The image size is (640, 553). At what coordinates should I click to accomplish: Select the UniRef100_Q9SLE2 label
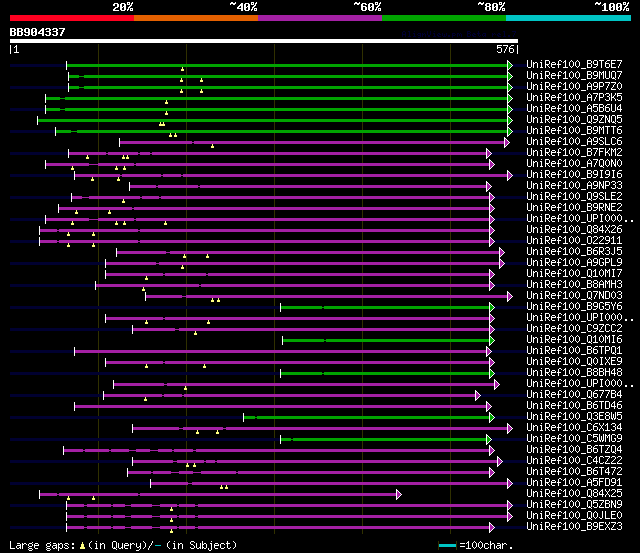coord(574,197)
